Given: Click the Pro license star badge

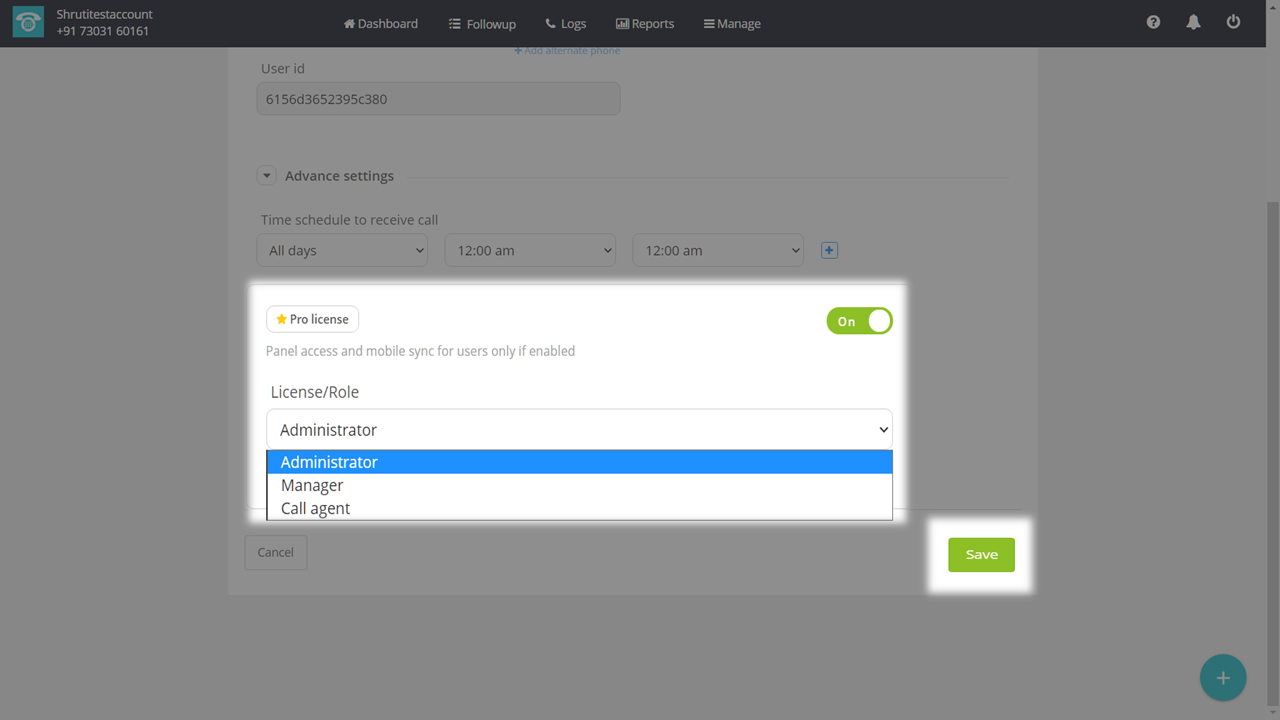Looking at the screenshot, I should (x=312, y=319).
